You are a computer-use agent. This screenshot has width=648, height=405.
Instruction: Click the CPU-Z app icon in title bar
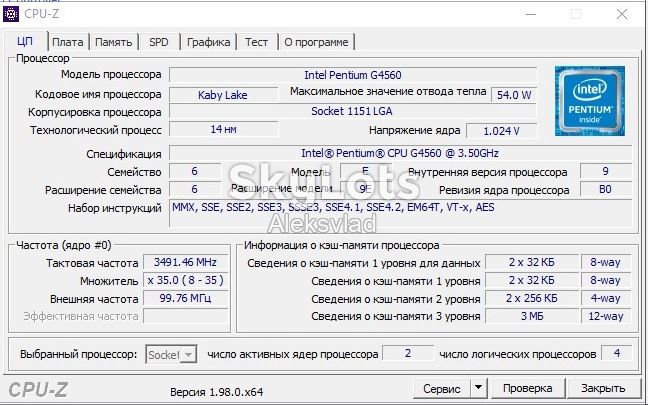pos(11,14)
